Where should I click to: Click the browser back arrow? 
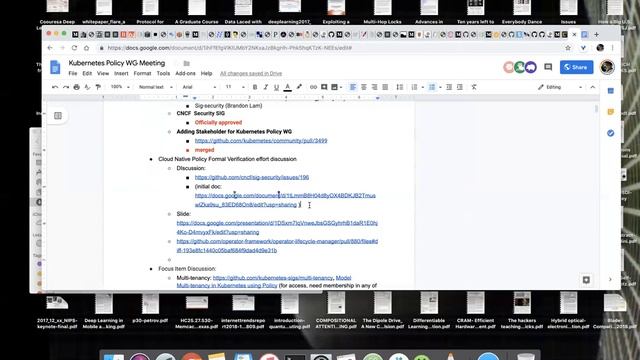coord(50,48)
